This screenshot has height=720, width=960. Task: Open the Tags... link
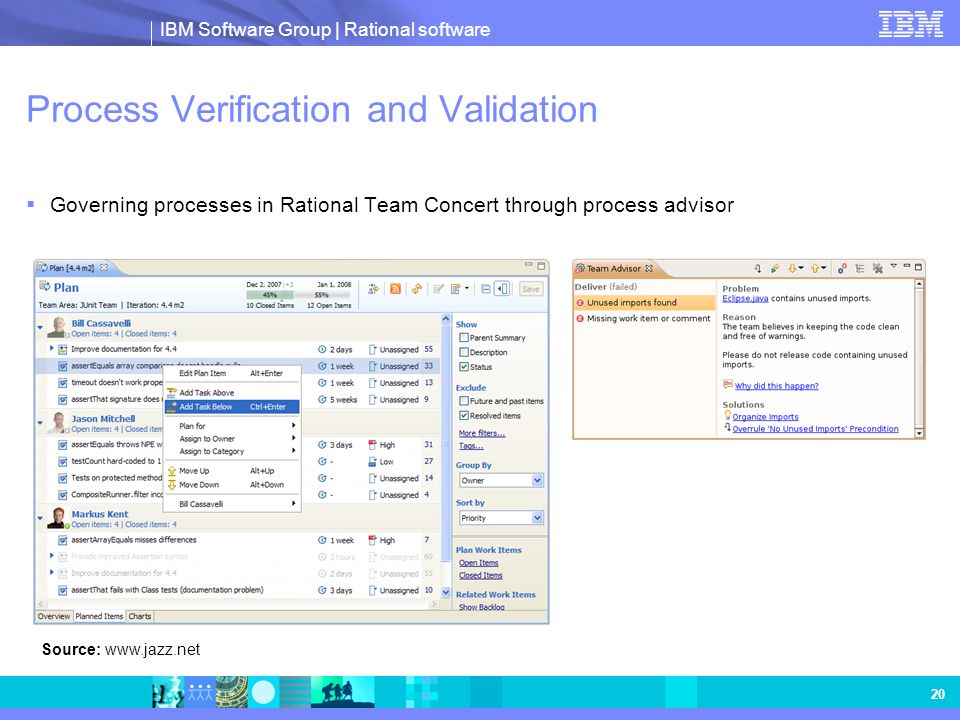click(471, 446)
